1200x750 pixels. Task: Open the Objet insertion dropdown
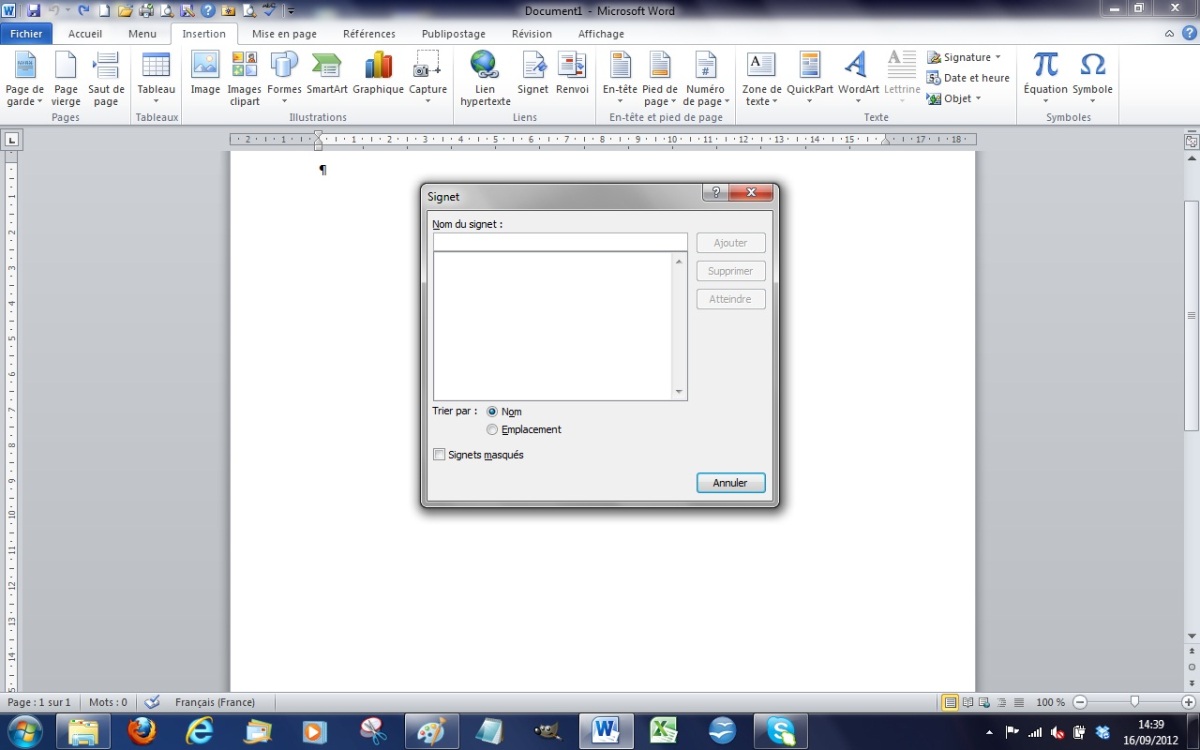point(955,99)
